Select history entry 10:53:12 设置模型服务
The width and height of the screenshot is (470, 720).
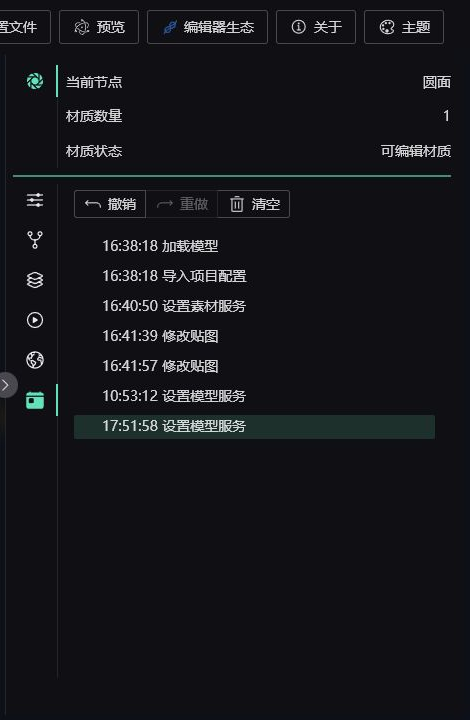coord(254,396)
